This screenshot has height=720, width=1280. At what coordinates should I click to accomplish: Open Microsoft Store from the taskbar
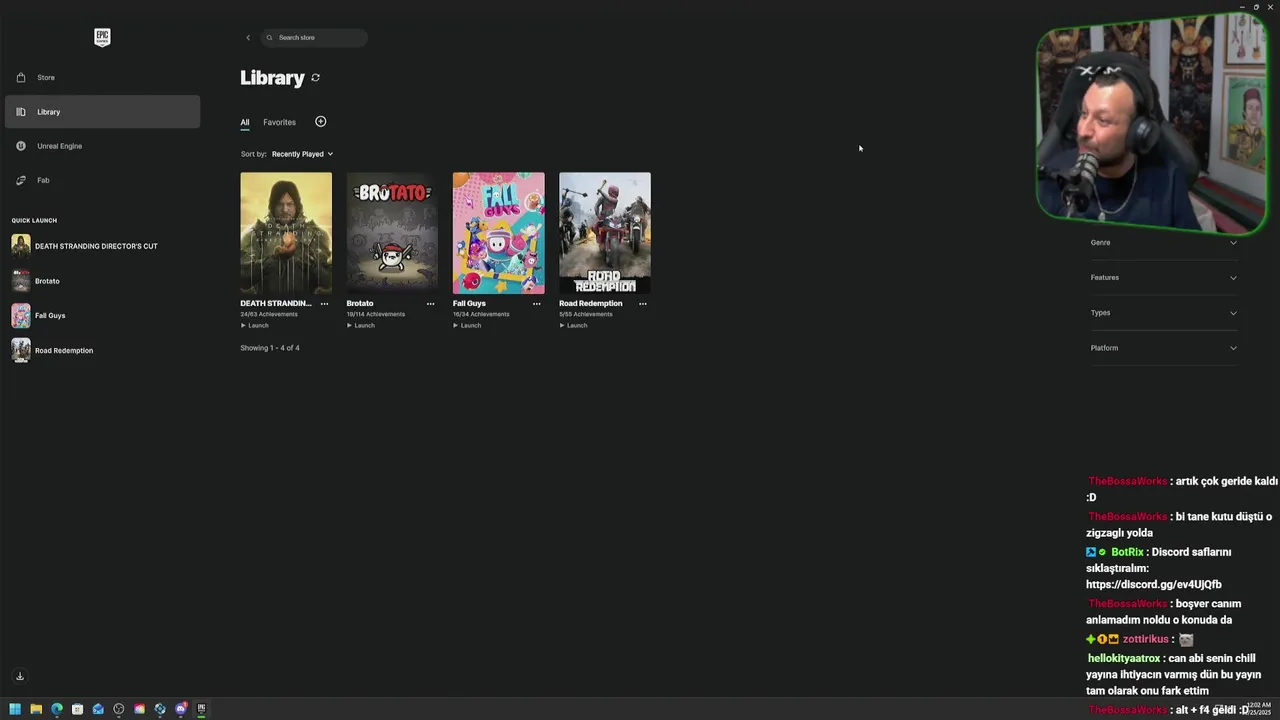tap(77, 709)
